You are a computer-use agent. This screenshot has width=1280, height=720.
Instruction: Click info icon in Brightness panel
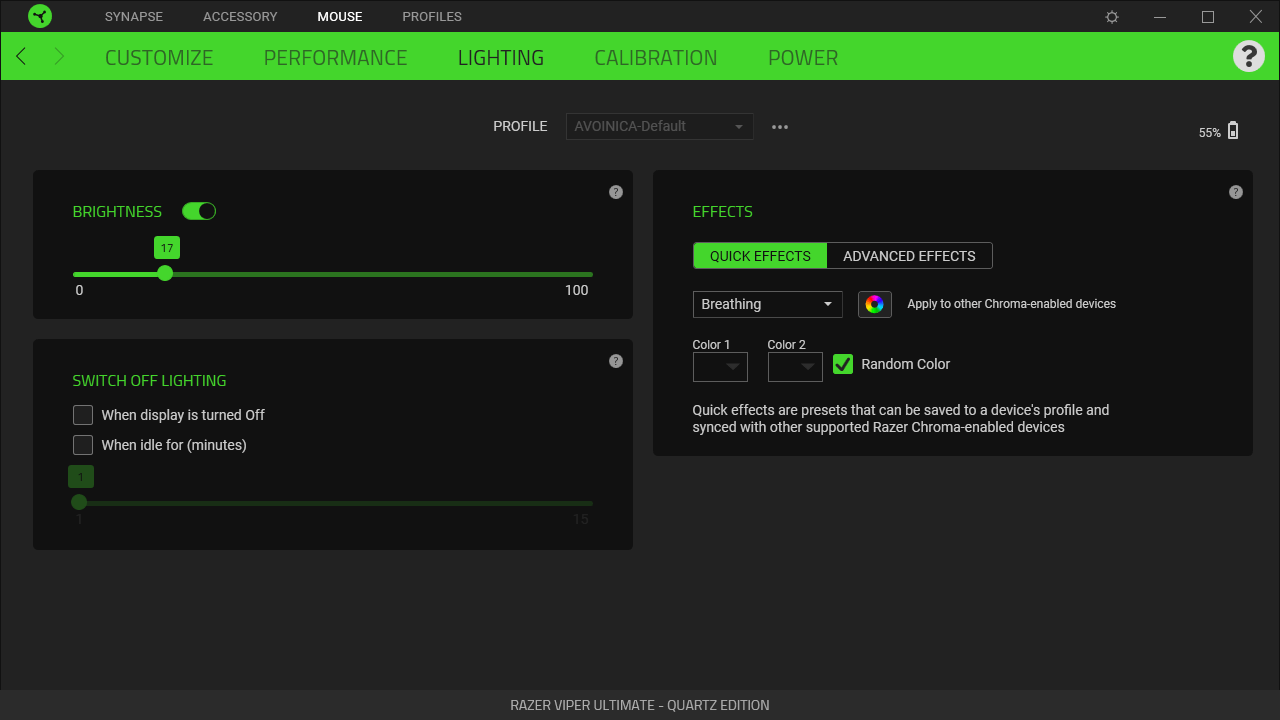pyautogui.click(x=616, y=192)
